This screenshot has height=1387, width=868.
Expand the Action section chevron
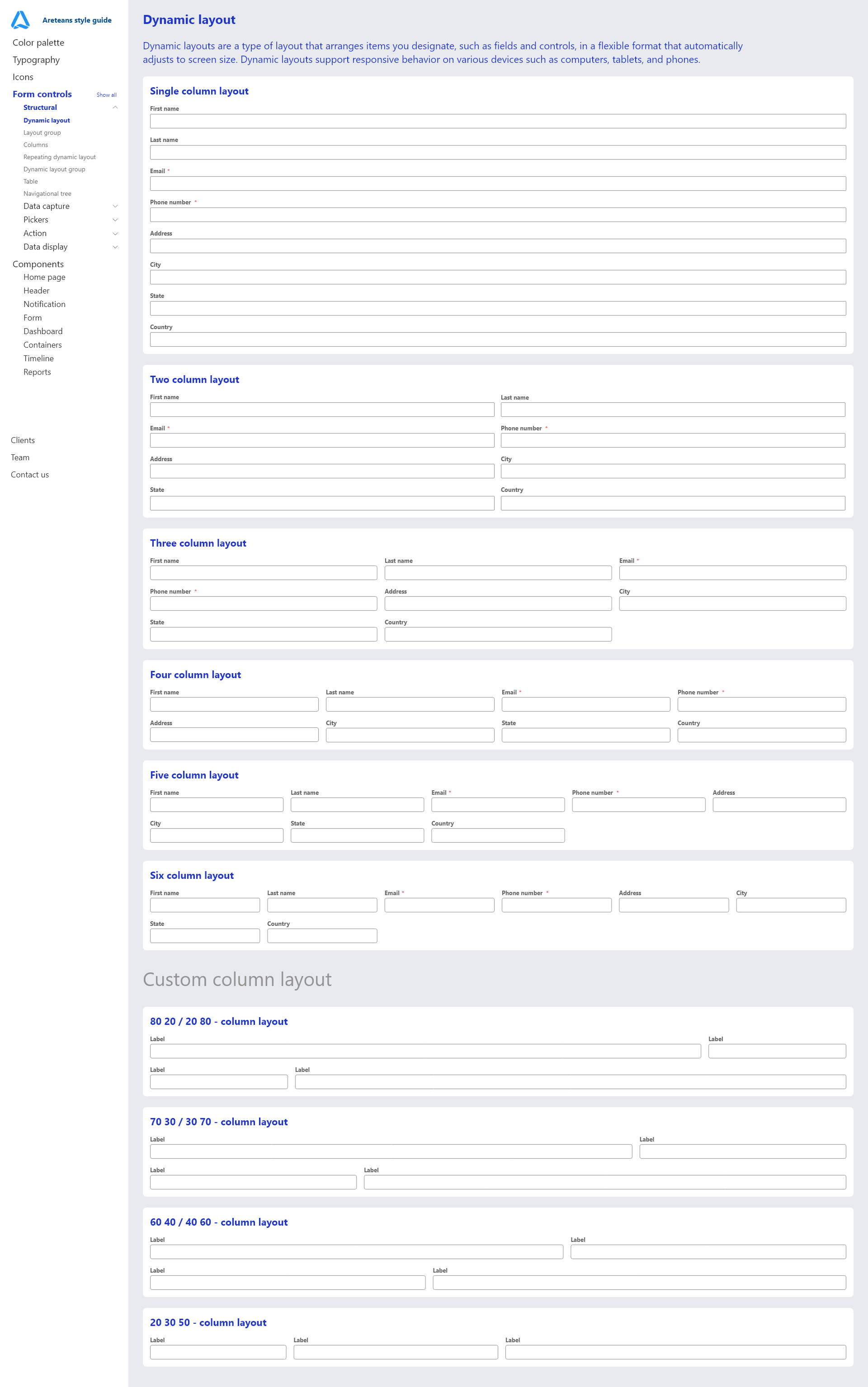pos(115,234)
